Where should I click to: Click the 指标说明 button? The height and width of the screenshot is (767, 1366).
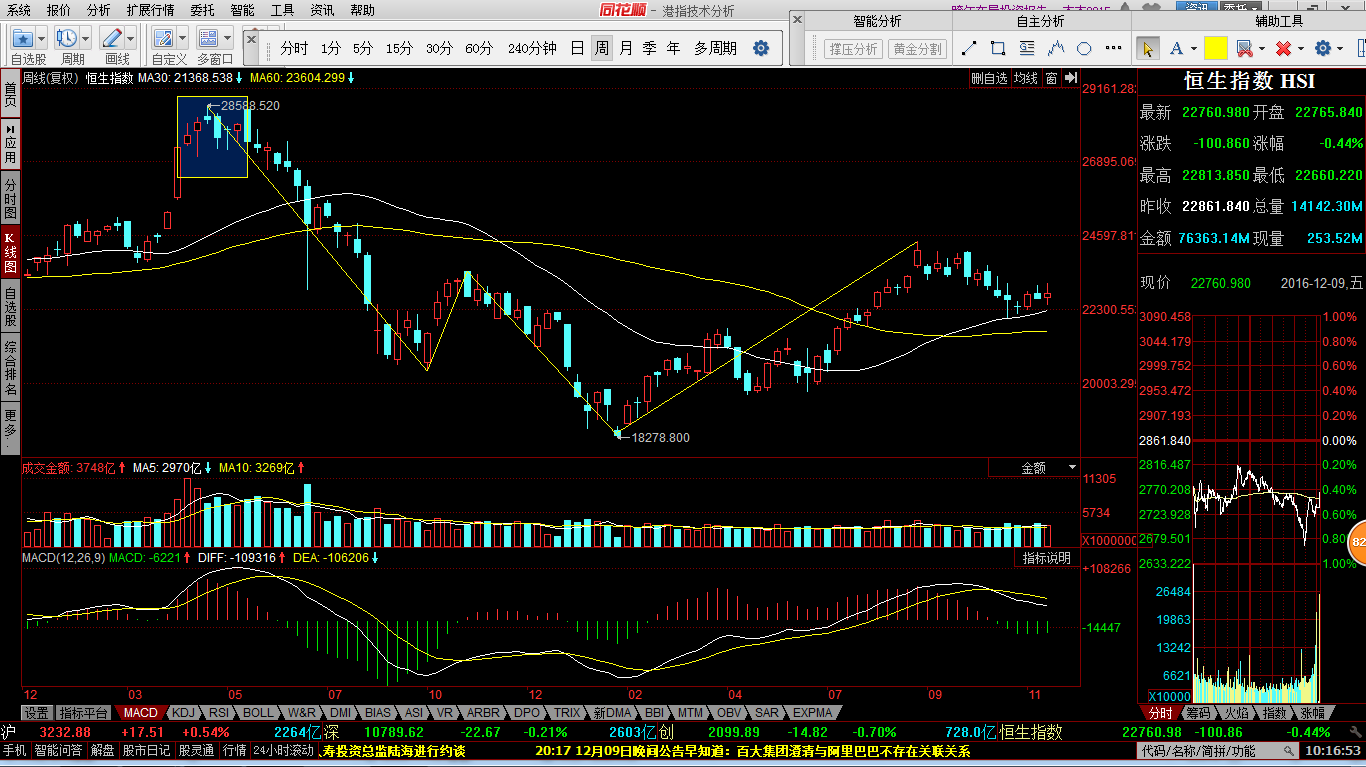point(1047,558)
